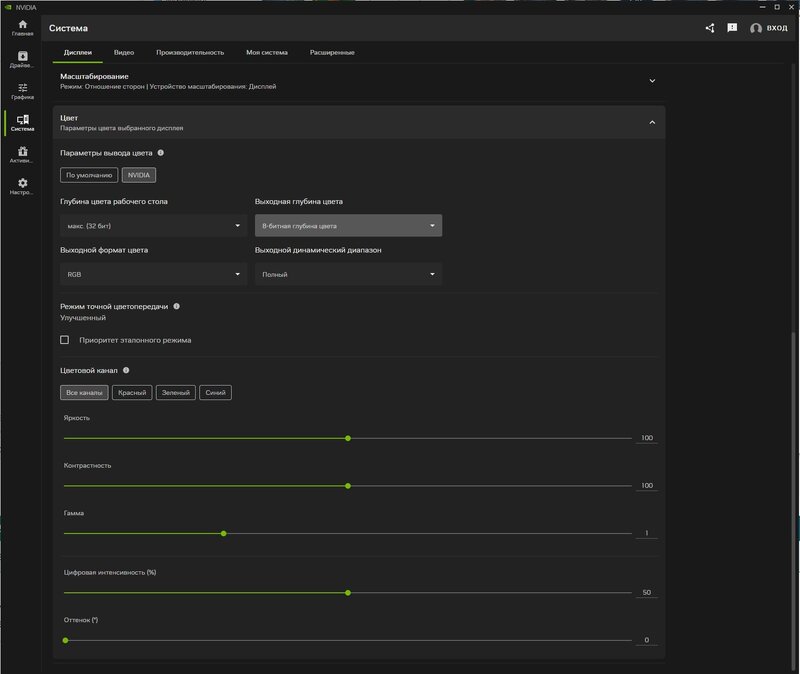Click the Контрастность value field 100
800x674 pixels.
click(646, 485)
